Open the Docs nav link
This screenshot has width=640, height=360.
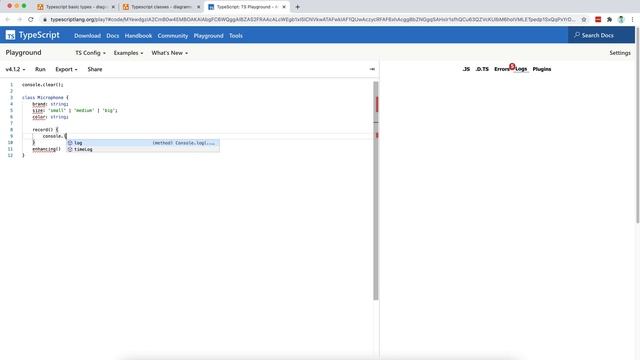pos(113,36)
